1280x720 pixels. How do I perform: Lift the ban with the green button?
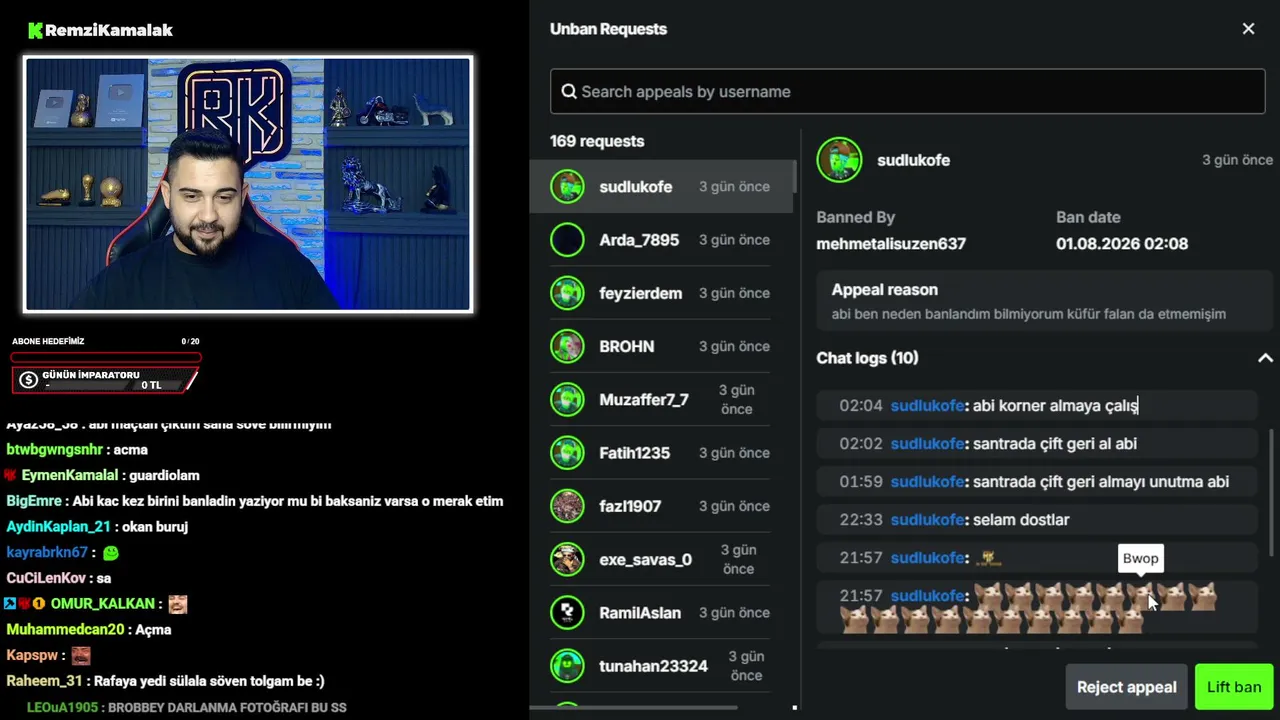(1234, 687)
